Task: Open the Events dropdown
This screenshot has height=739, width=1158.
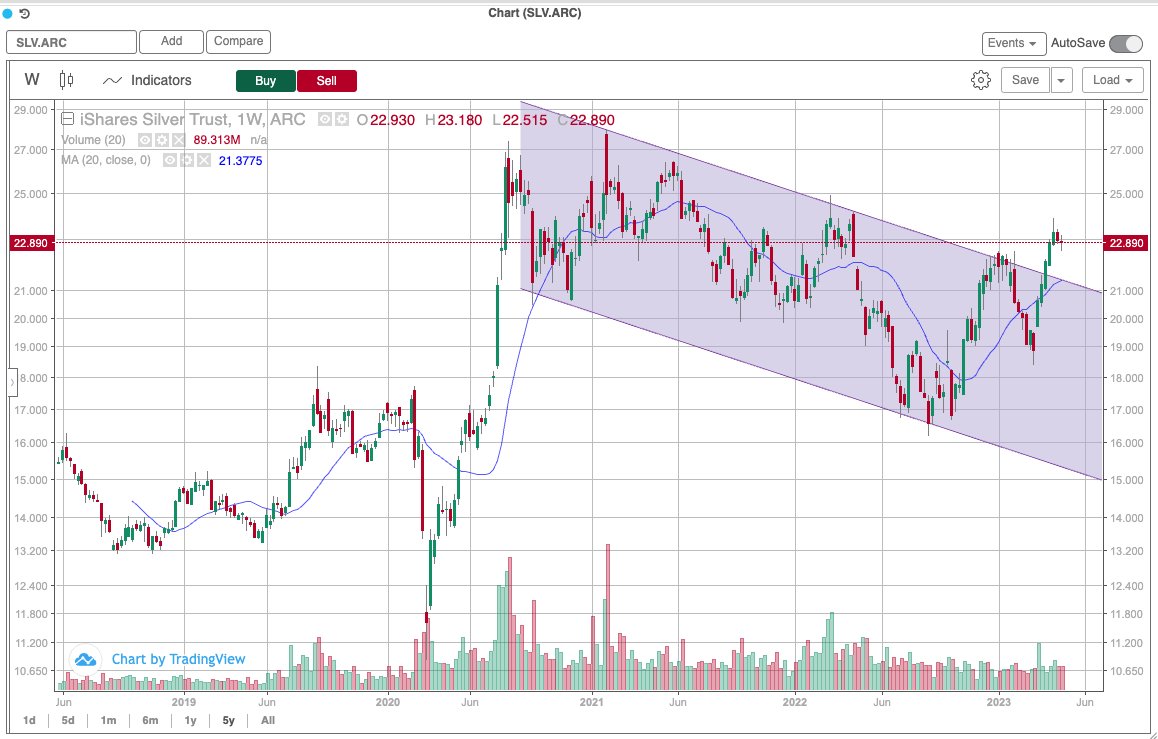Action: (1014, 43)
